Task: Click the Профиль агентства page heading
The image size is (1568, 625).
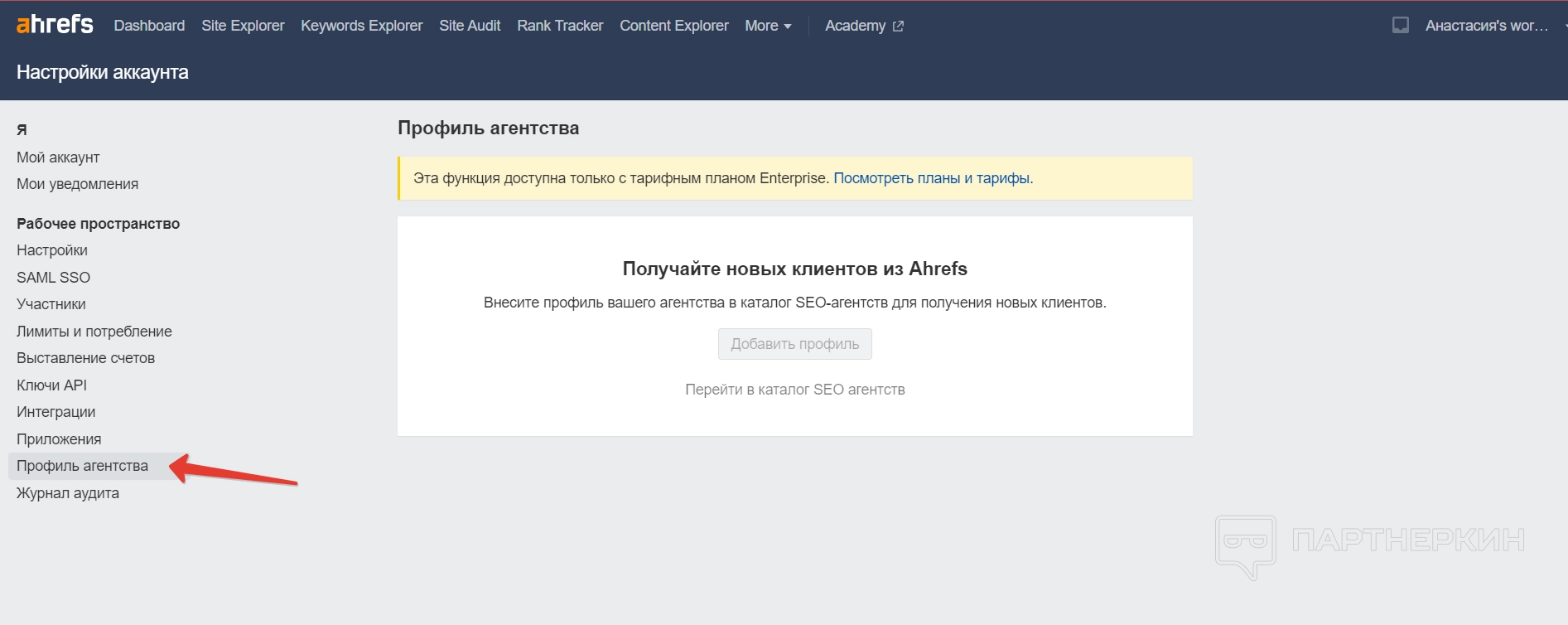Action: [488, 128]
